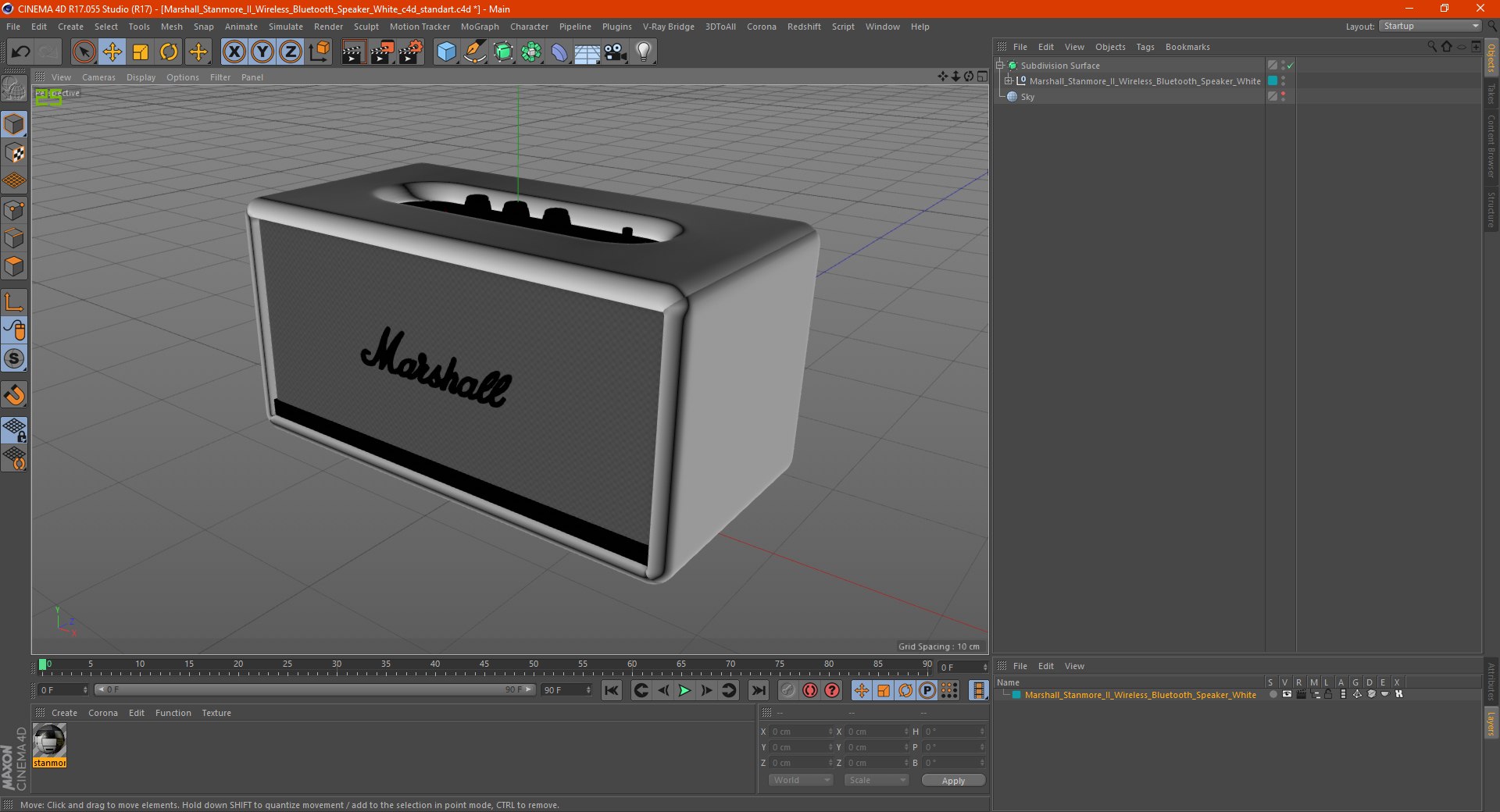The height and width of the screenshot is (812, 1500).
Task: Go to end of animation
Action: pyautogui.click(x=758, y=690)
